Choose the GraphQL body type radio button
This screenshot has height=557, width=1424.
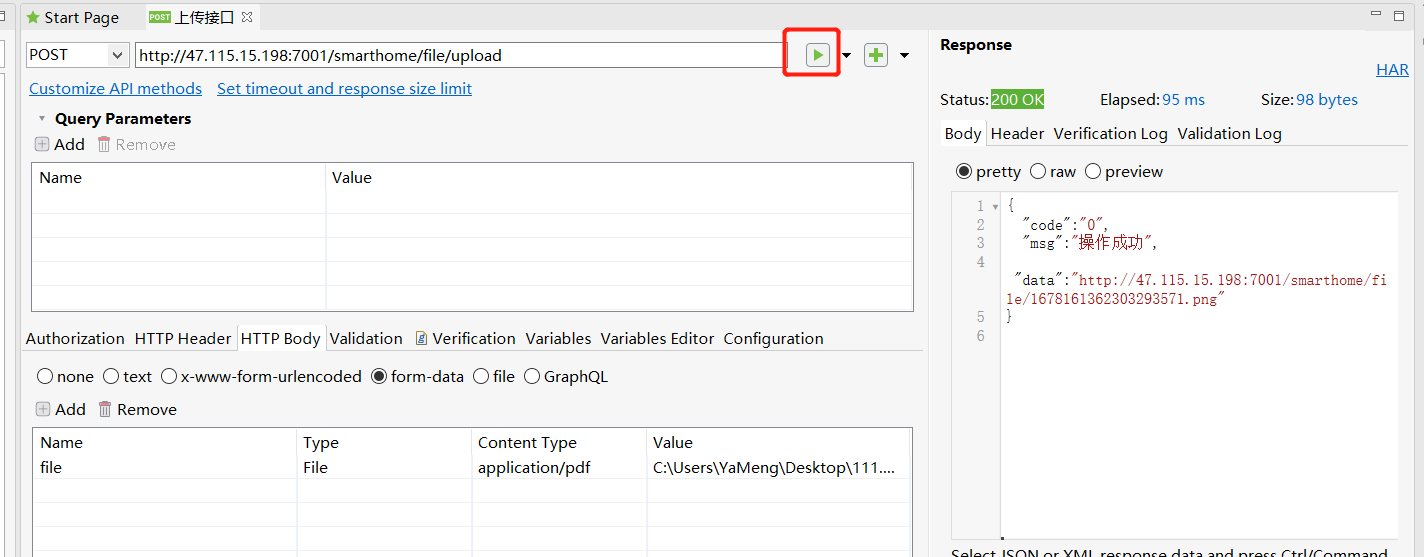(x=532, y=377)
